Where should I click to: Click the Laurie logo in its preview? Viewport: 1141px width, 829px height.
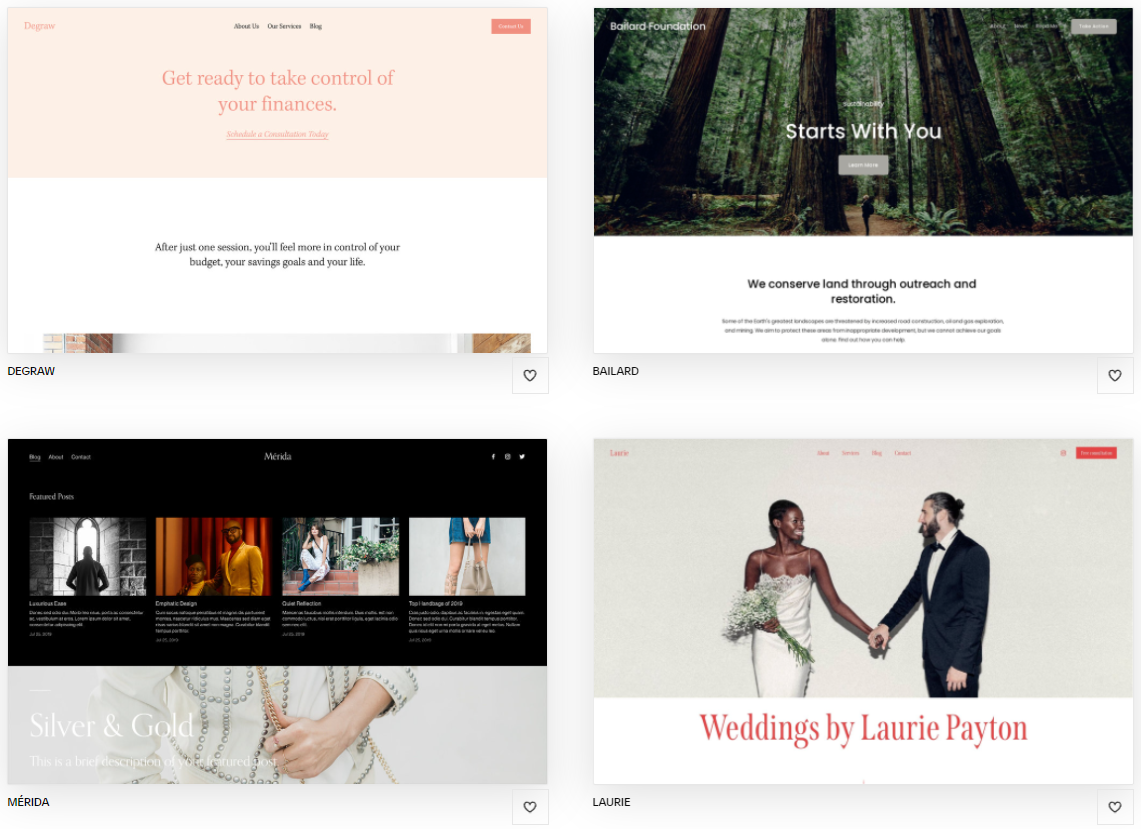pyautogui.click(x=619, y=453)
